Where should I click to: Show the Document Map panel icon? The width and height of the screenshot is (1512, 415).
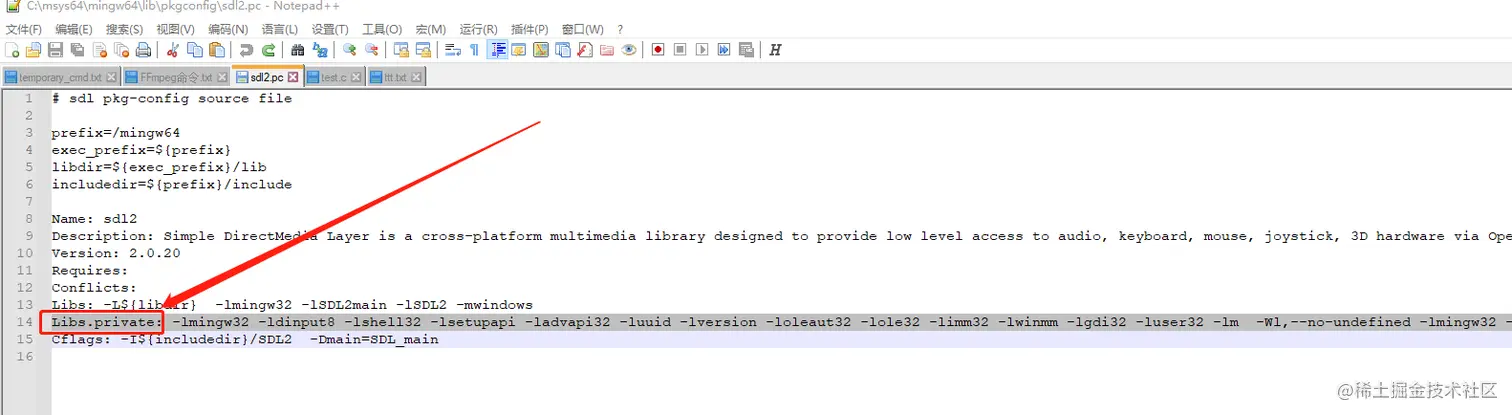(x=541, y=50)
